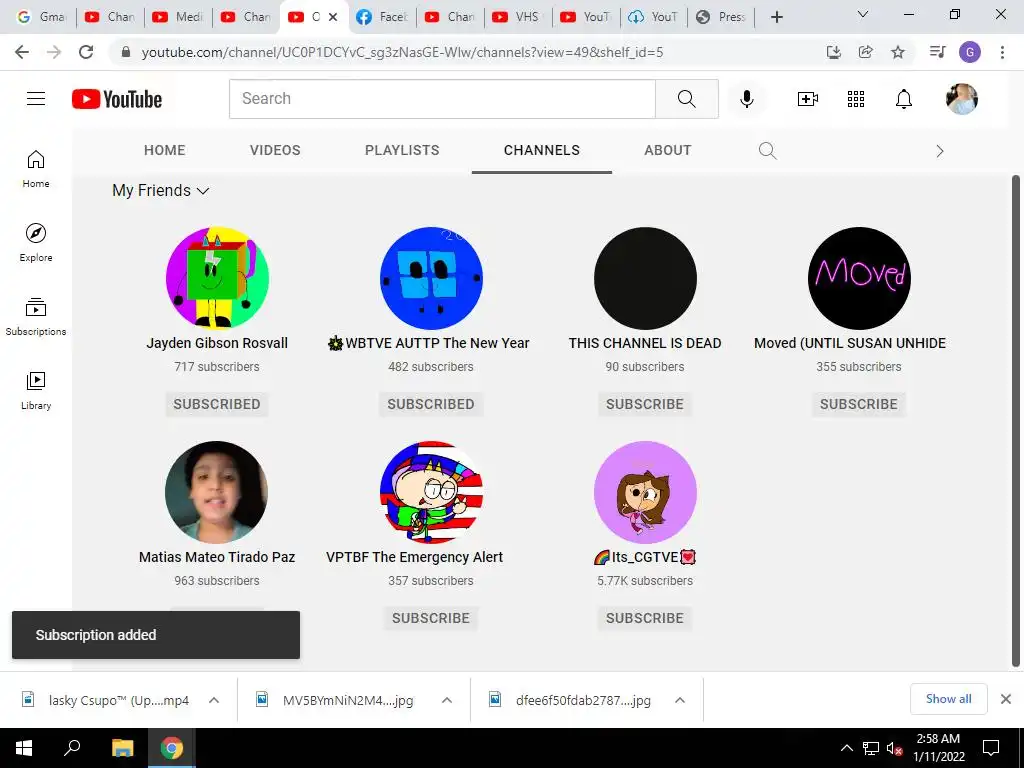Click Chrome icon in the taskbar

pyautogui.click(x=172, y=748)
